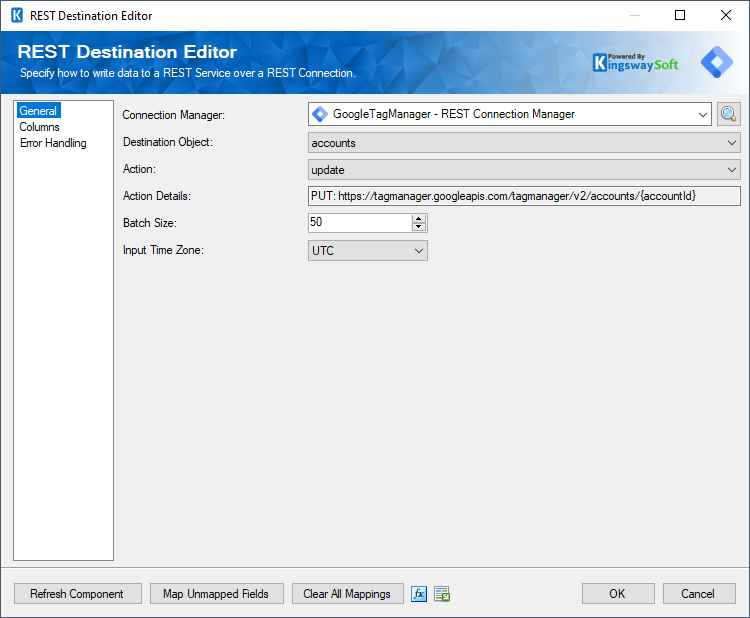Viewport: 750px width, 618px height.
Task: Click the KingswaySoft logo
Action: tap(635, 63)
